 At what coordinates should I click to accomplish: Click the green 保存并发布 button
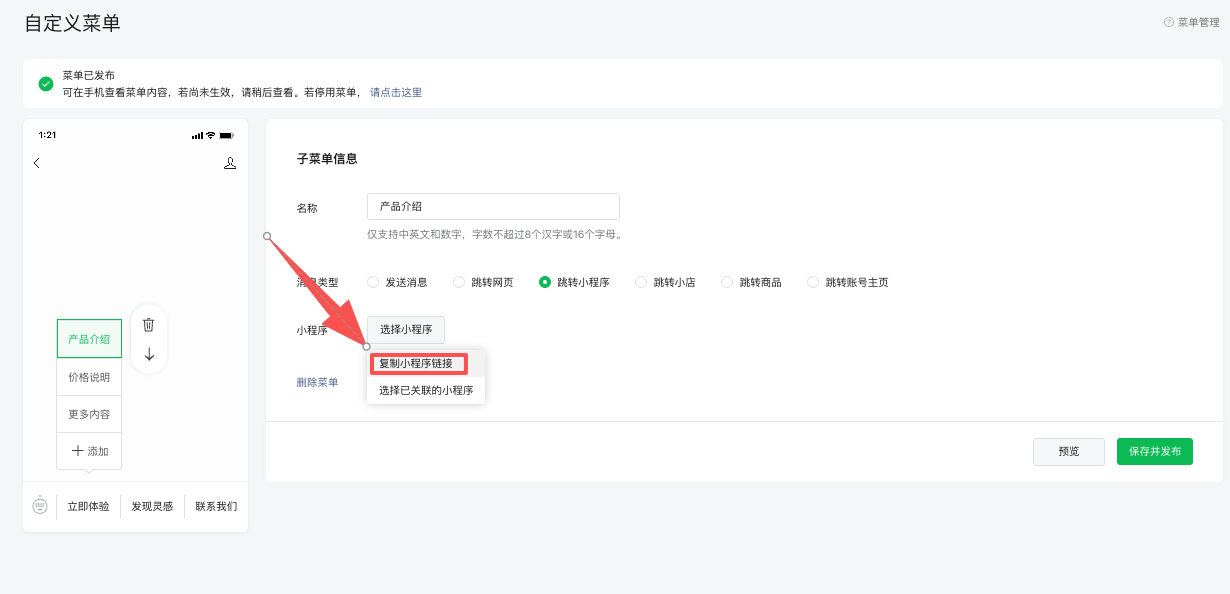pyautogui.click(x=1154, y=451)
